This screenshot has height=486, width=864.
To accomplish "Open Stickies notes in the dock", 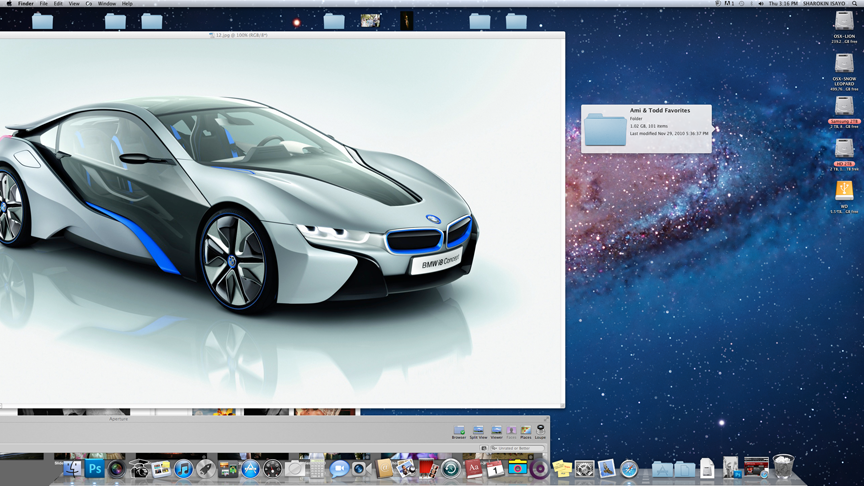I will [x=562, y=469].
